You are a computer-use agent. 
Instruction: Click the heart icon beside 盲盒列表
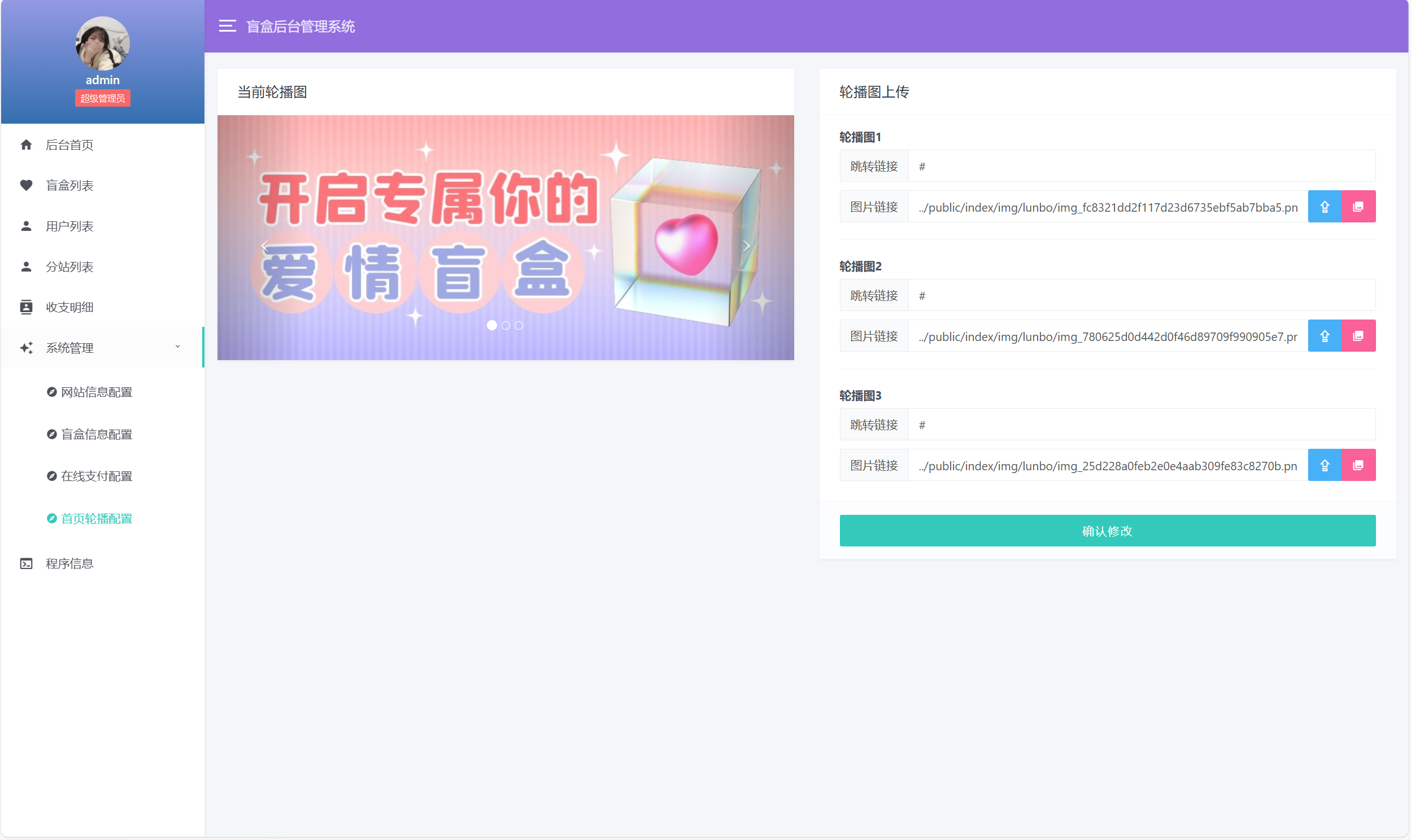27,185
